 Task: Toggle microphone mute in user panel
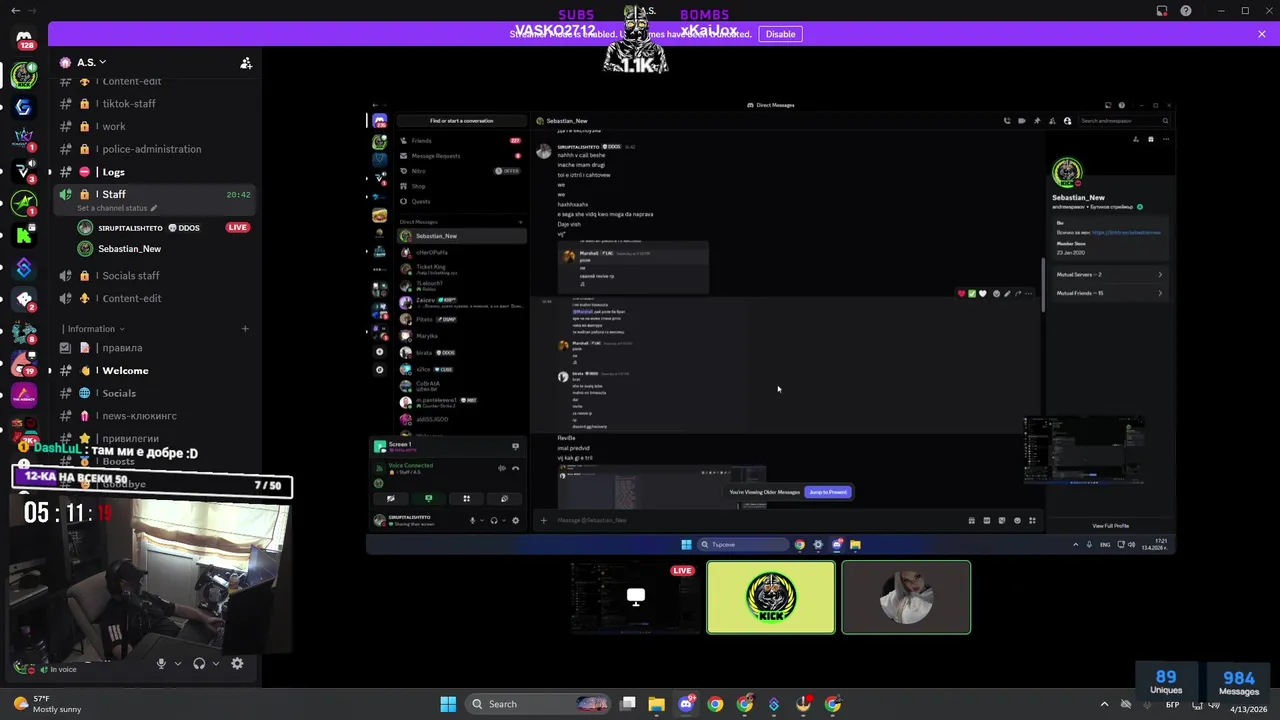point(161,663)
